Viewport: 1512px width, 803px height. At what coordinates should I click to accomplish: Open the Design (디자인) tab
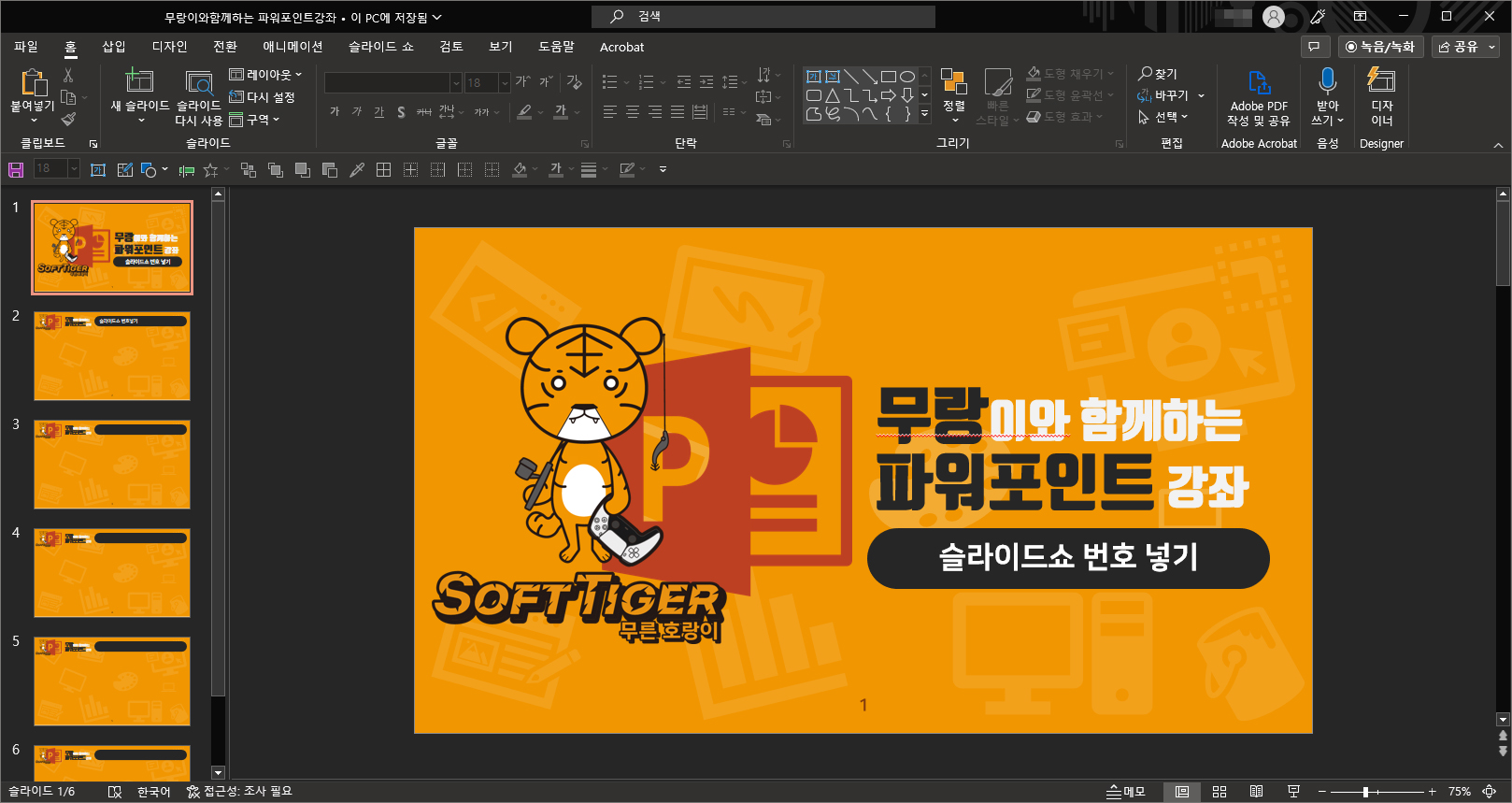pos(169,47)
